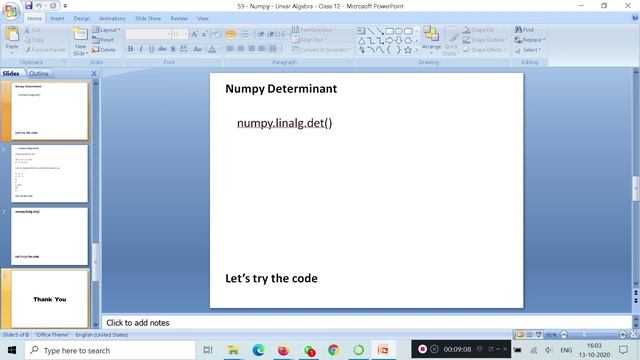The width and height of the screenshot is (640, 360).
Task: Expand the shapes gallery More arrow
Action: tap(416, 50)
